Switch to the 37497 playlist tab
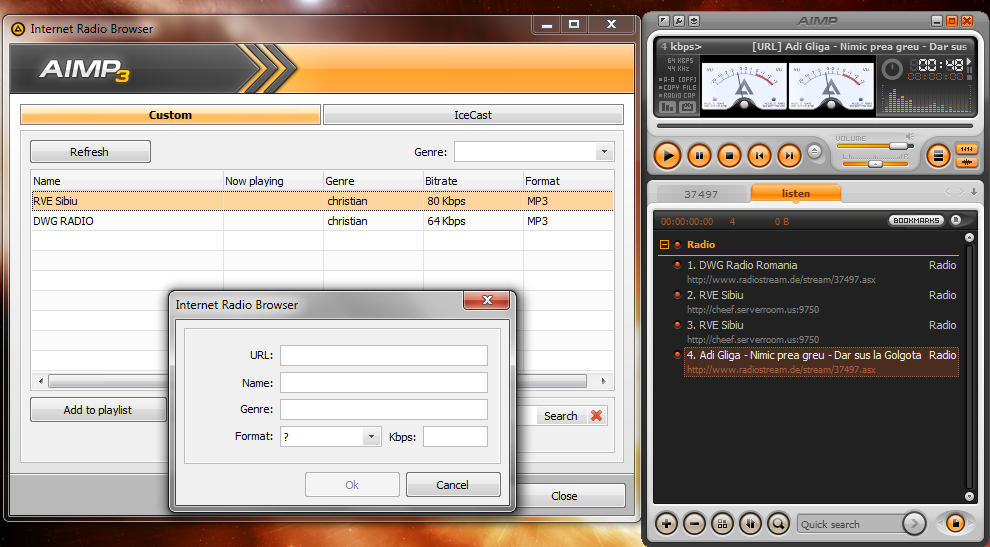Image resolution: width=990 pixels, height=547 pixels. pos(701,194)
